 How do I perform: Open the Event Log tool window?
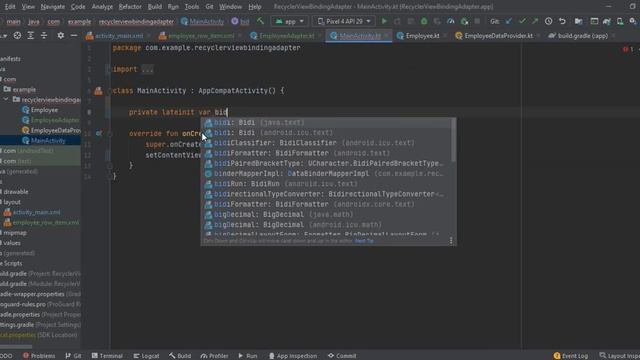[571, 356]
